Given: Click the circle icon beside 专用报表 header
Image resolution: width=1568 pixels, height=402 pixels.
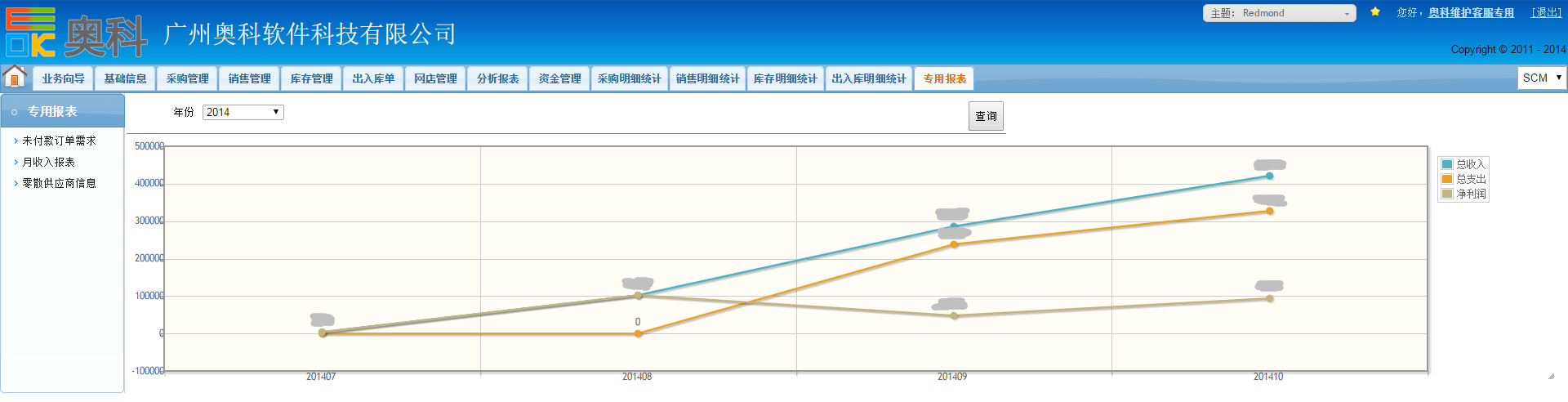Looking at the screenshot, I should (x=14, y=112).
